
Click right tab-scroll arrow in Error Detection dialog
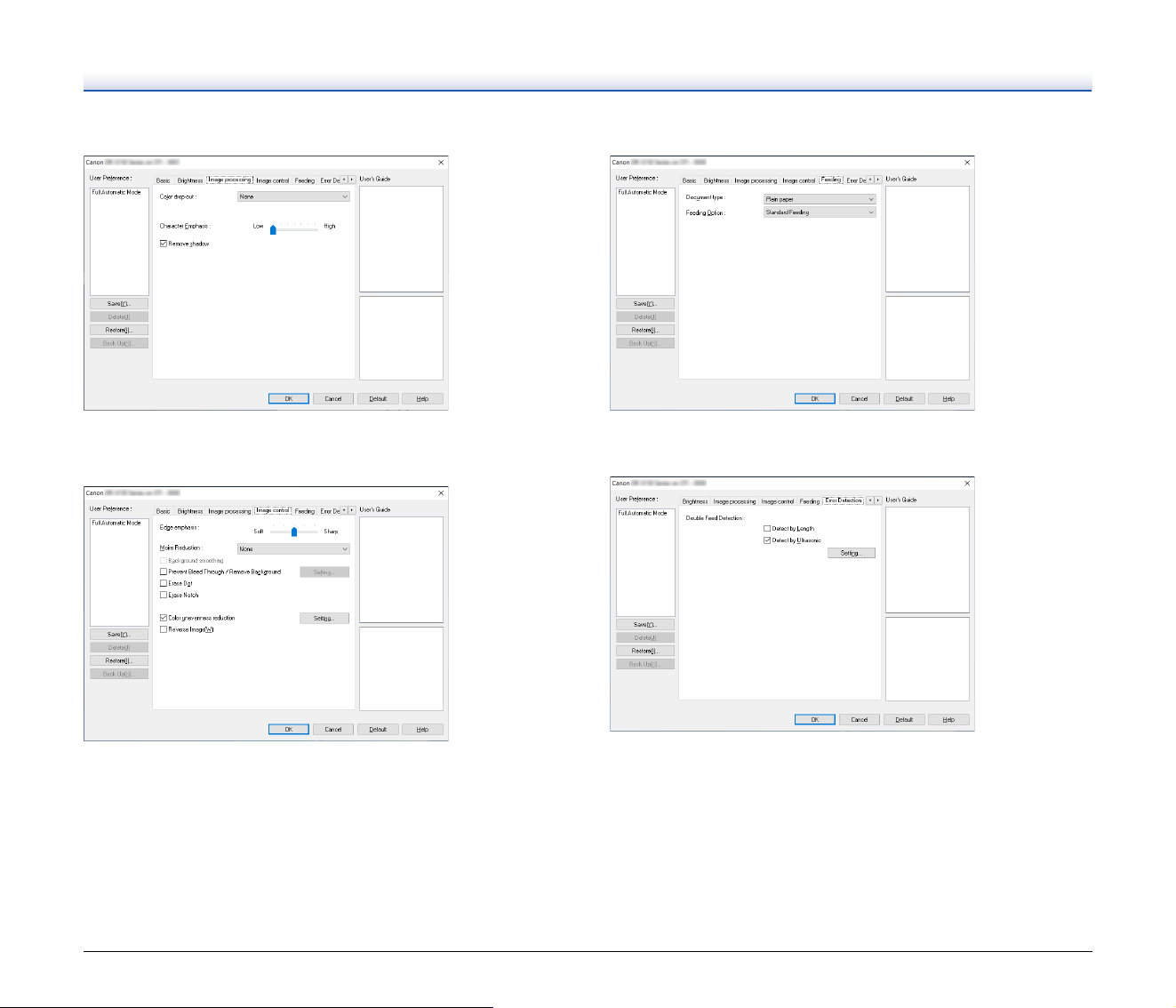(878, 500)
